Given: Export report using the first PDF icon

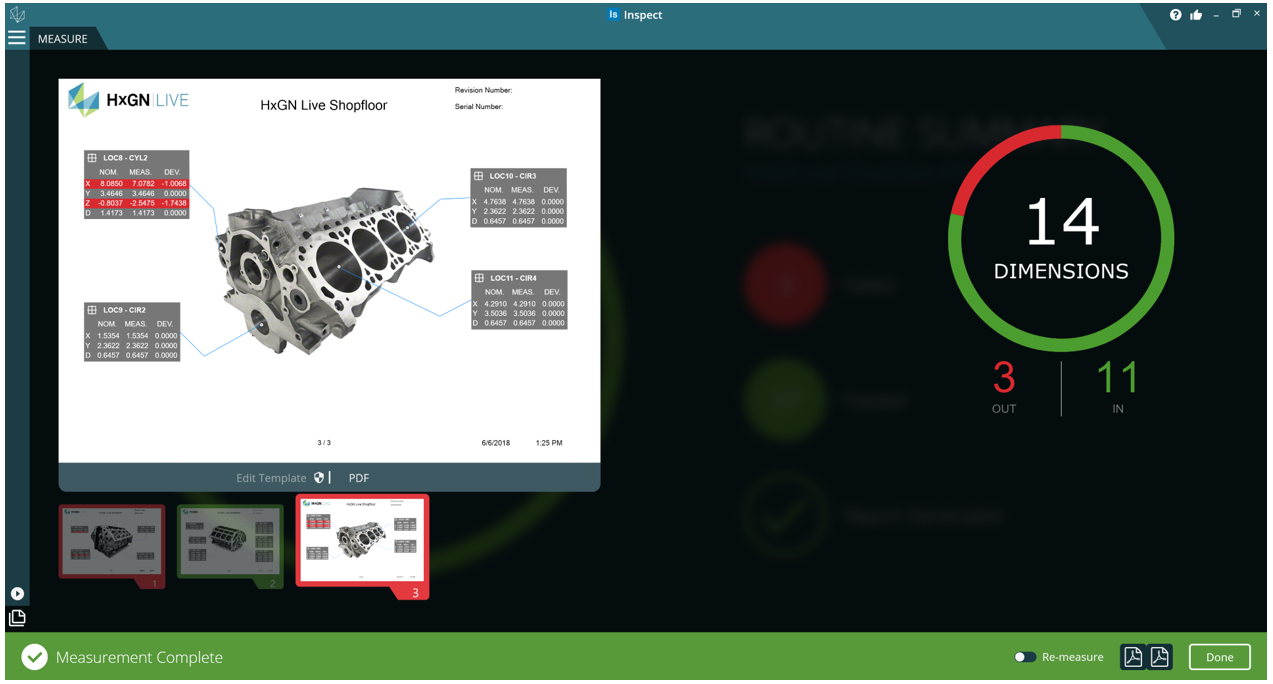Looking at the screenshot, I should (x=1133, y=657).
